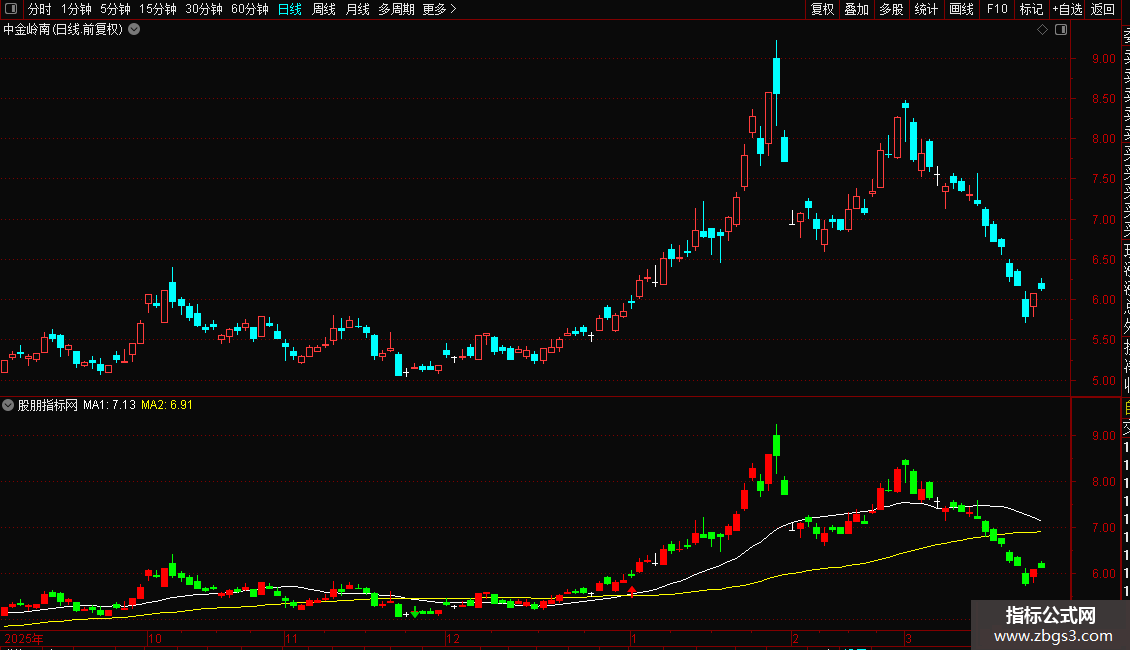This screenshot has height=650, width=1130.
Task: Open the 多周期 multi-period view
Action: point(396,9)
